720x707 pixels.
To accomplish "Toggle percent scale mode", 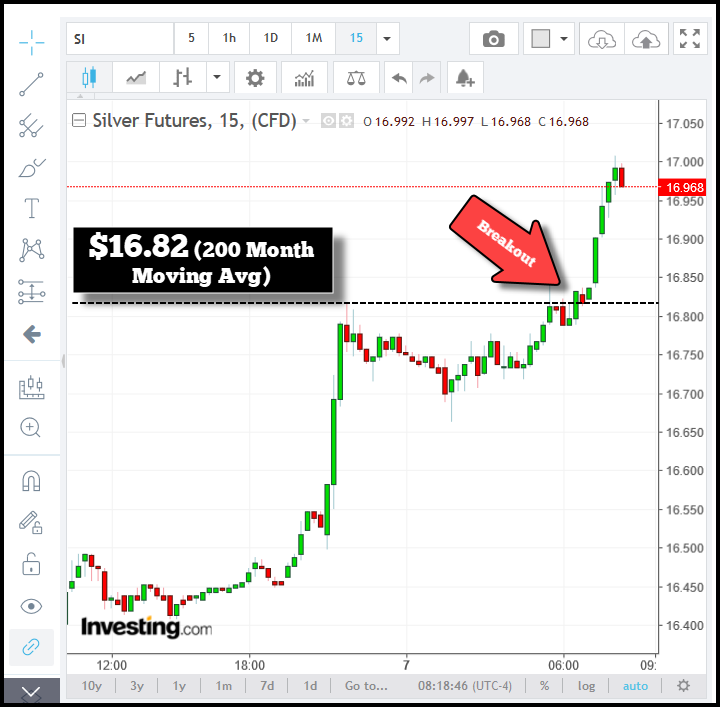I will click(x=545, y=686).
